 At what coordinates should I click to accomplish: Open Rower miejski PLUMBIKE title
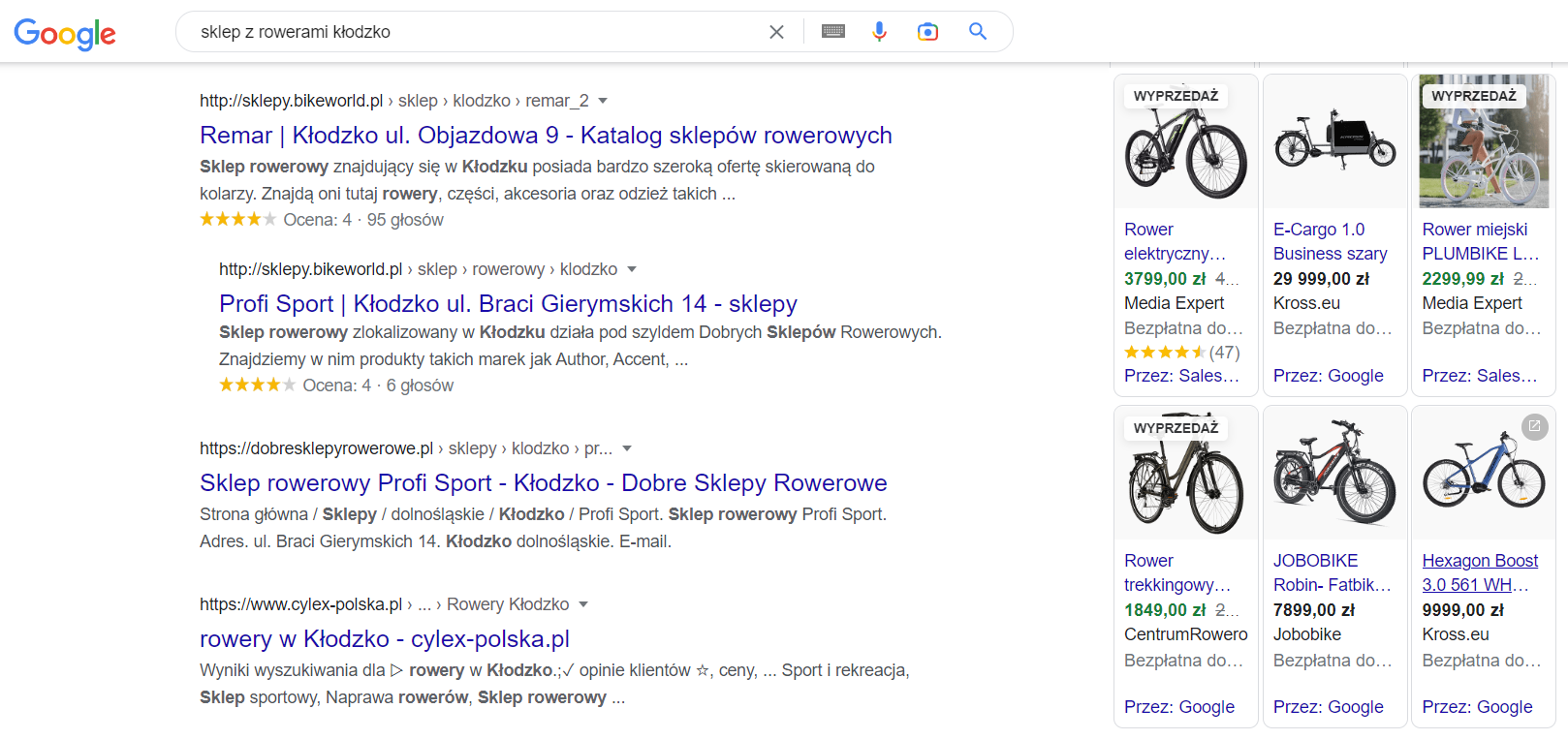[1480, 241]
